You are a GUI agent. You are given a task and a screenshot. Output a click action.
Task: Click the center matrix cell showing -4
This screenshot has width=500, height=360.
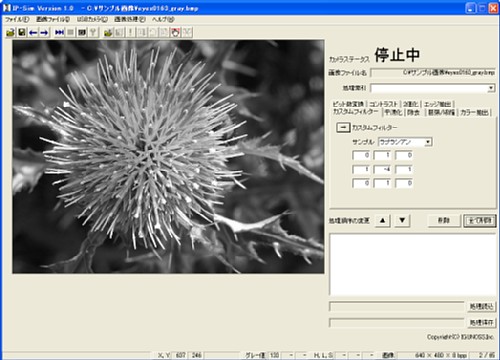[x=382, y=169]
